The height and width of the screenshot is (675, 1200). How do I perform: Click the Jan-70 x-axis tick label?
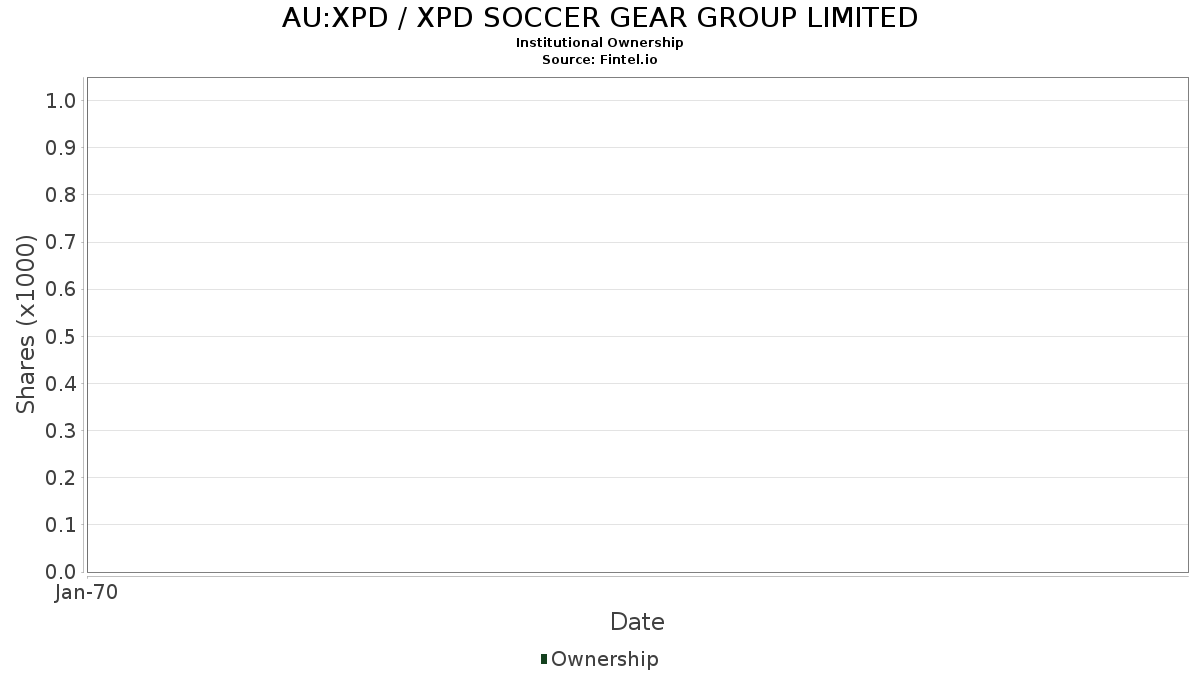coord(87,593)
